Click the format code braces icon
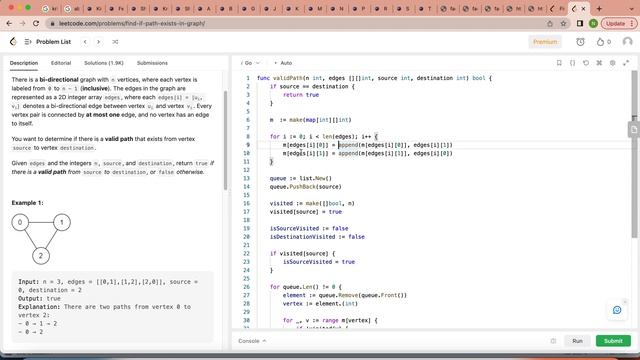Image resolution: width=640 pixels, height=360 pixels. tap(572, 63)
